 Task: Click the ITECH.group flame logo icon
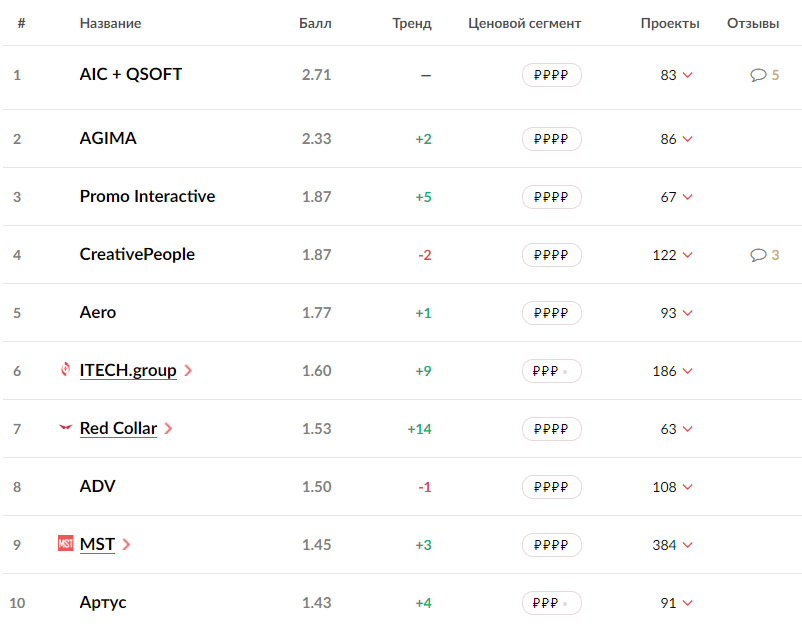[x=66, y=370]
